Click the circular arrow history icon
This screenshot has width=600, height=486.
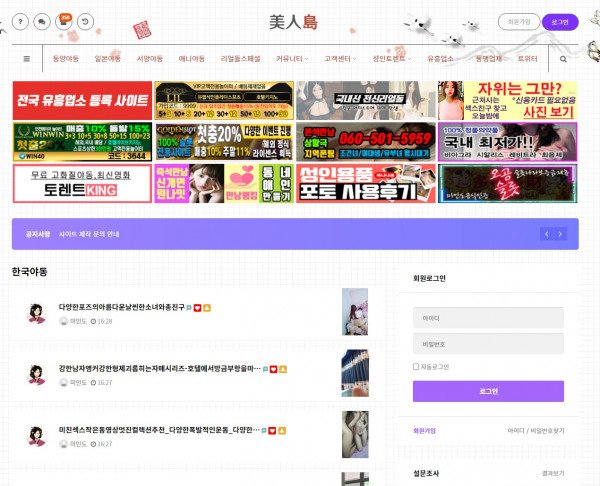point(85,21)
